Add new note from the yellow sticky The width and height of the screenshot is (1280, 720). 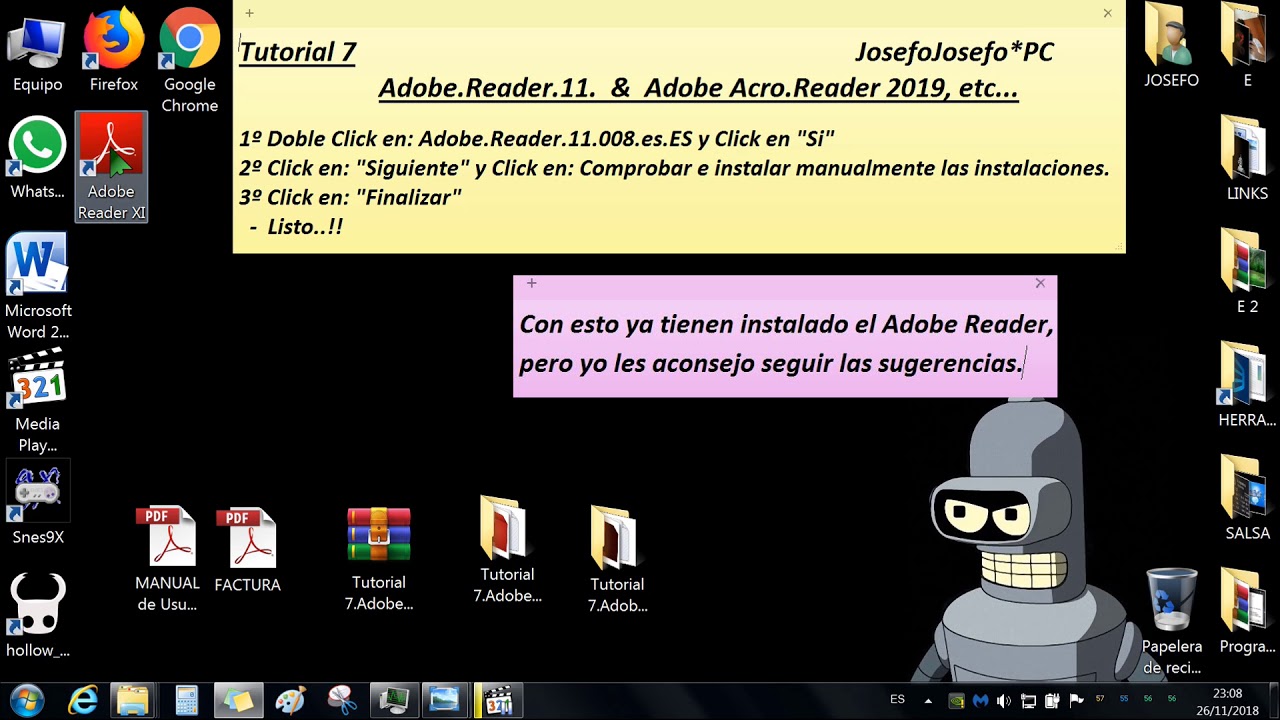(249, 13)
